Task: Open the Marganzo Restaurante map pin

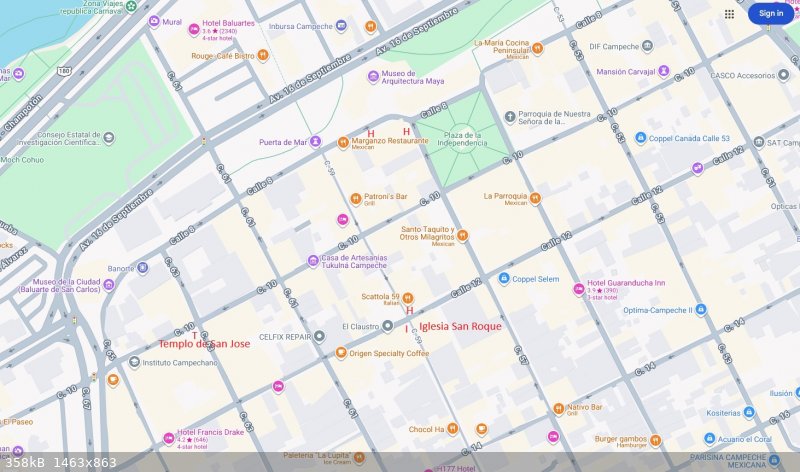Action: [x=343, y=143]
